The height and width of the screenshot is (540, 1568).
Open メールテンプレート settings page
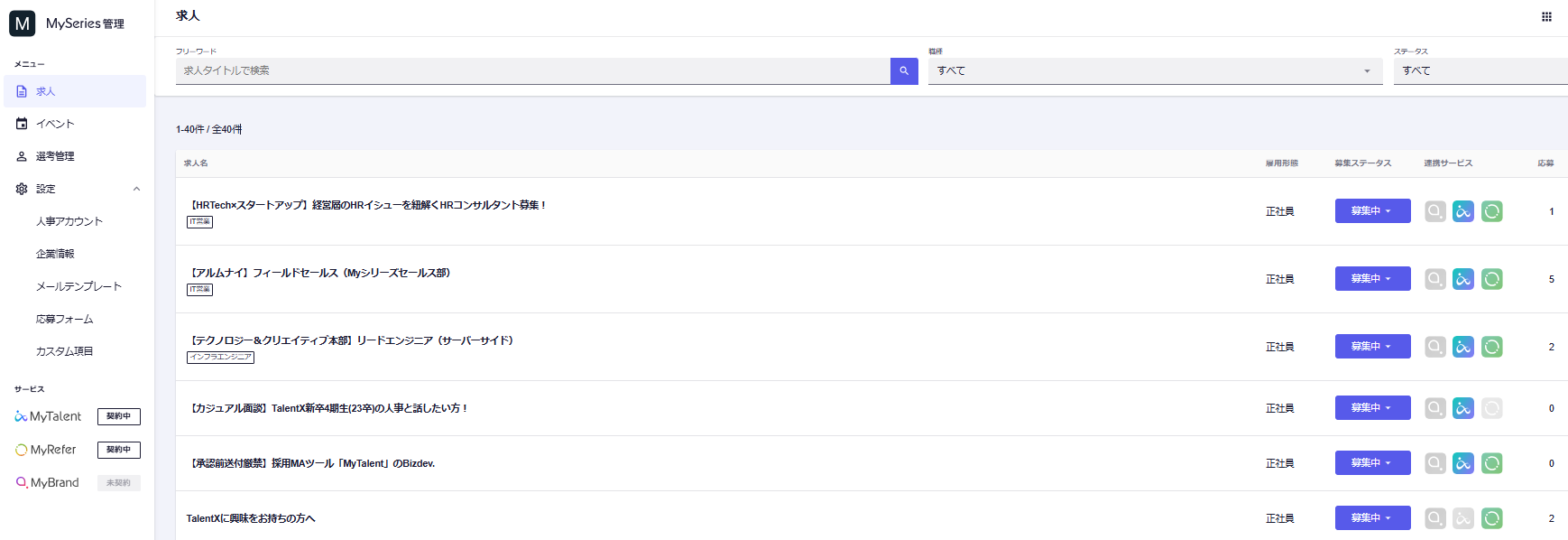coord(78,286)
